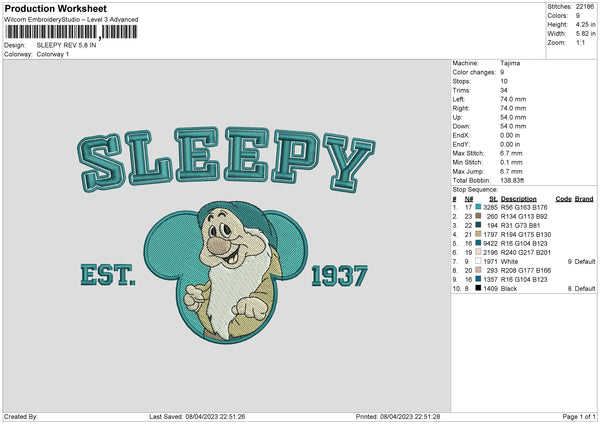Viewport: 600px width, 424px height.
Task: Click the Stop Sequence heading
Action: [x=475, y=189]
